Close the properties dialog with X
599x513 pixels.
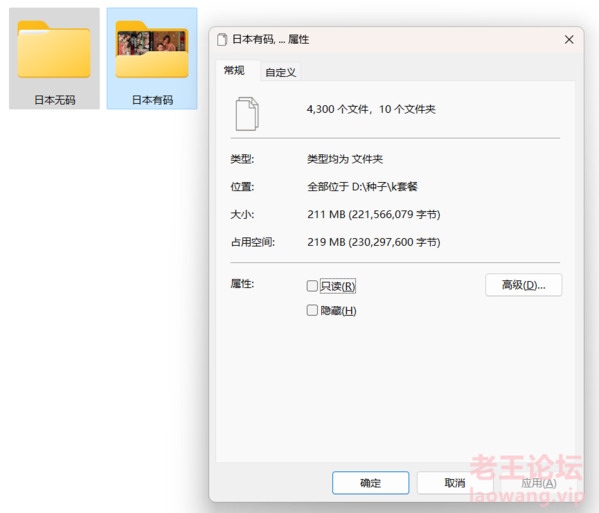tap(569, 39)
